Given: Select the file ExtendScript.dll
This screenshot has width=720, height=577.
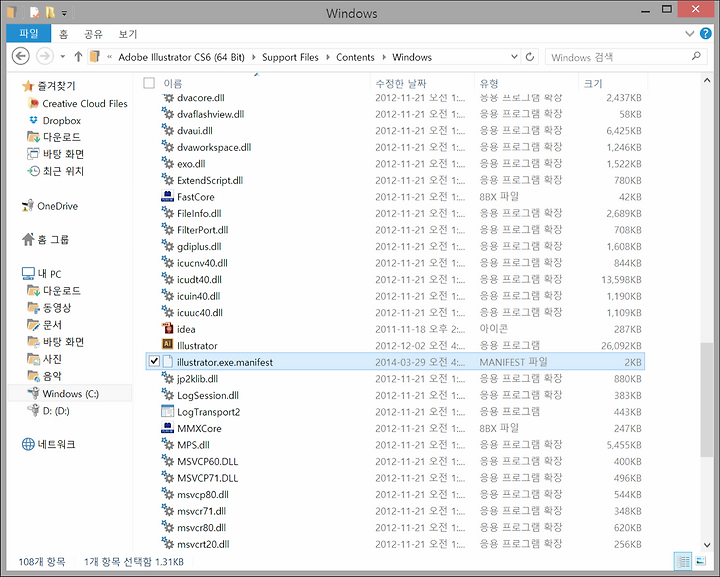Looking at the screenshot, I should (x=210, y=180).
